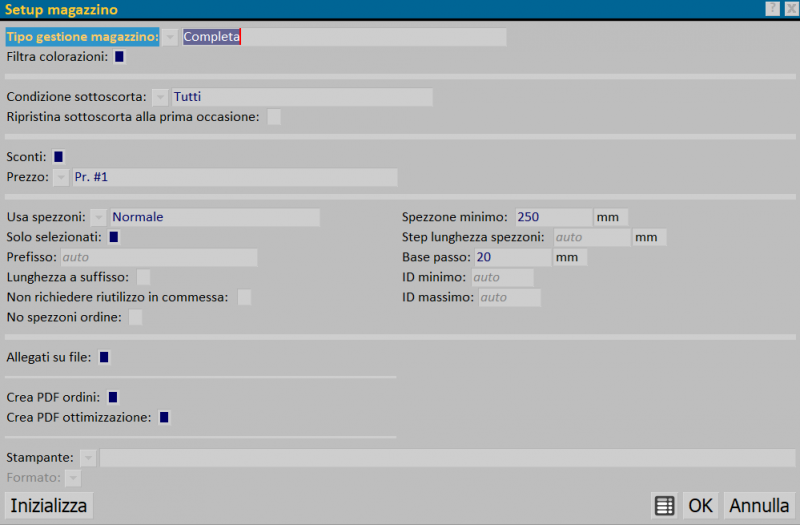Click the Spezzone minimo value field
Image resolution: width=800 pixels, height=525 pixels.
coord(552,217)
